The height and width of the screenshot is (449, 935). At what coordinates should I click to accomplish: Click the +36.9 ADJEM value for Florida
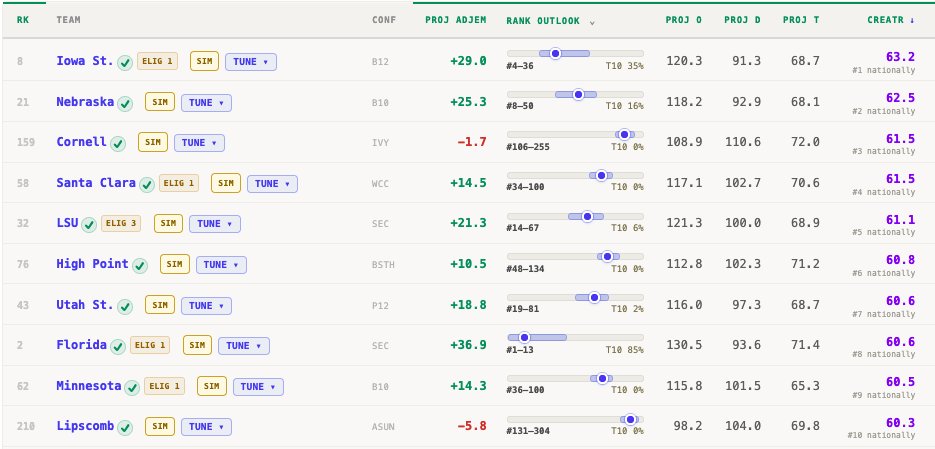pos(468,345)
